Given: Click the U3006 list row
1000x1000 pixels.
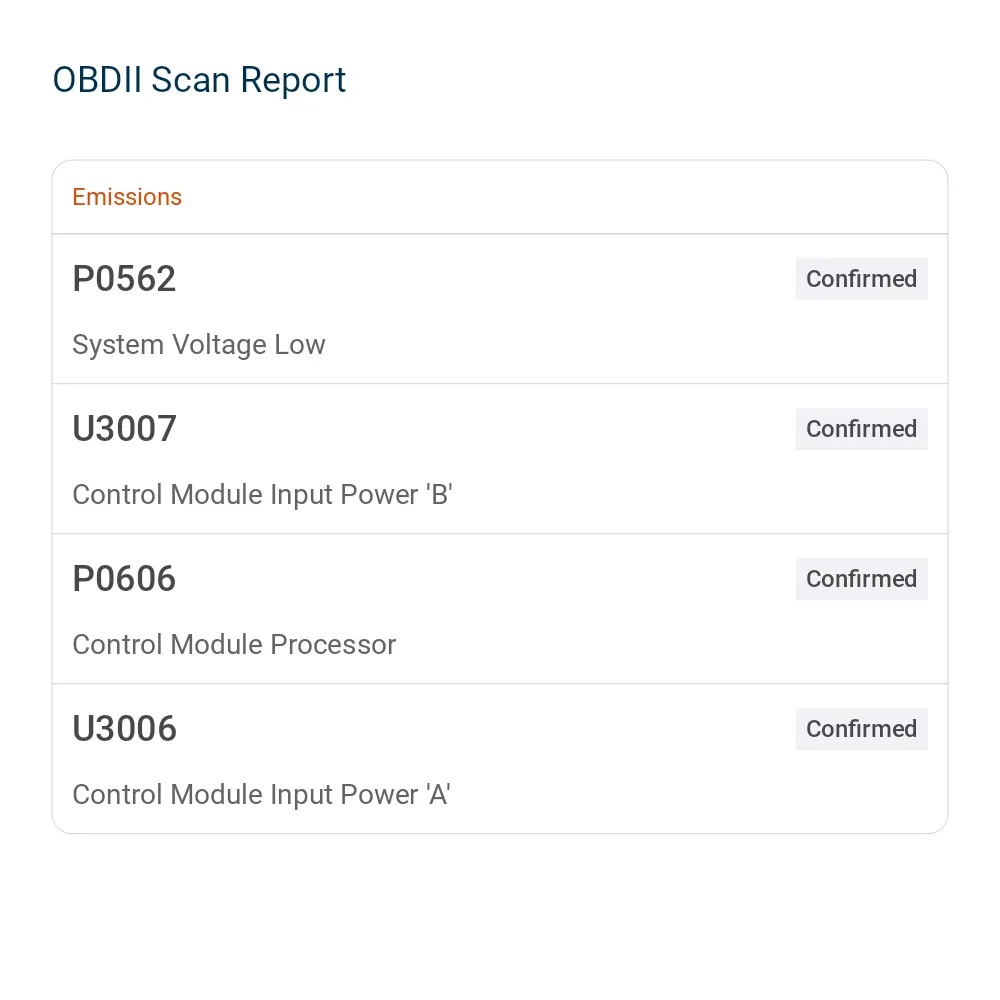Looking at the screenshot, I should (500, 758).
